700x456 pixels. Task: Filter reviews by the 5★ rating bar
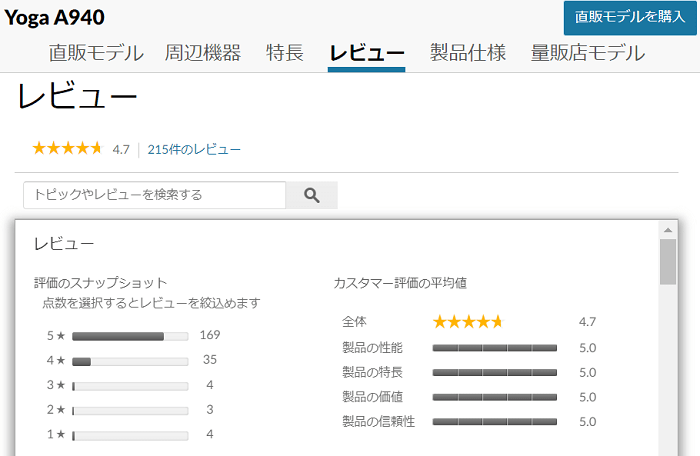130,336
